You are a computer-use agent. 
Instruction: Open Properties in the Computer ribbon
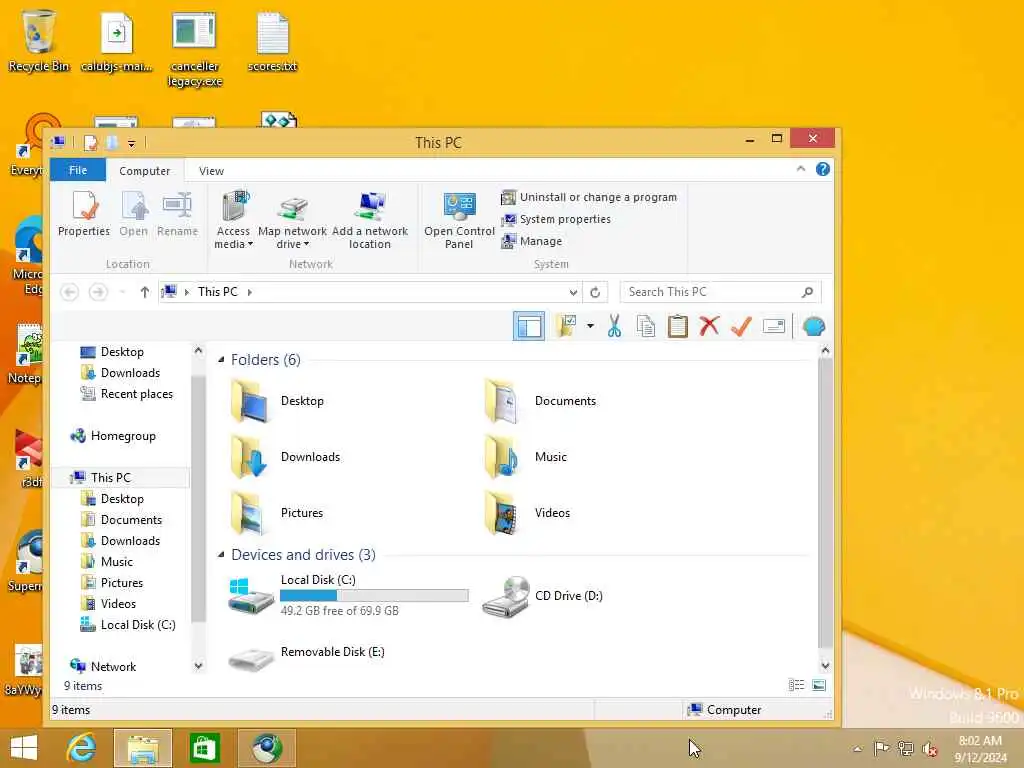[x=84, y=214]
